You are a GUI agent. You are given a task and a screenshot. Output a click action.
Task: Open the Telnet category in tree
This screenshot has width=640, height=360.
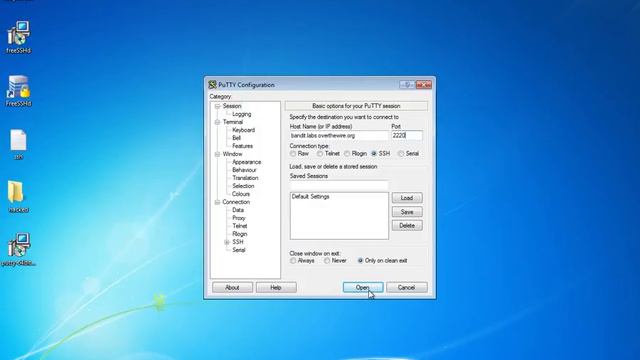pyautogui.click(x=240, y=226)
